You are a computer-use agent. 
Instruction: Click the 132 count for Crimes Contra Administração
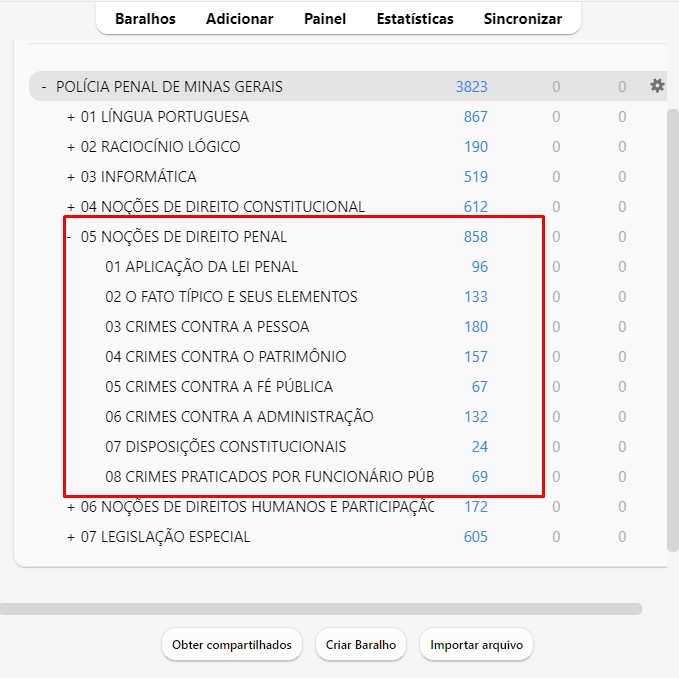(x=476, y=417)
